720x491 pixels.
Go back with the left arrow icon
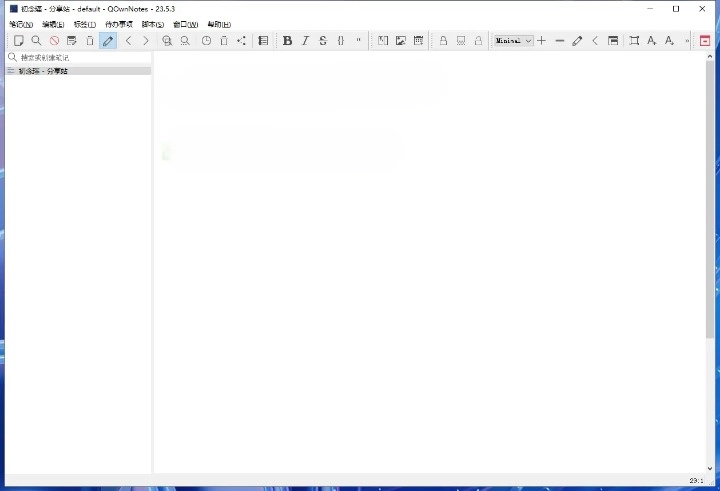(128, 41)
